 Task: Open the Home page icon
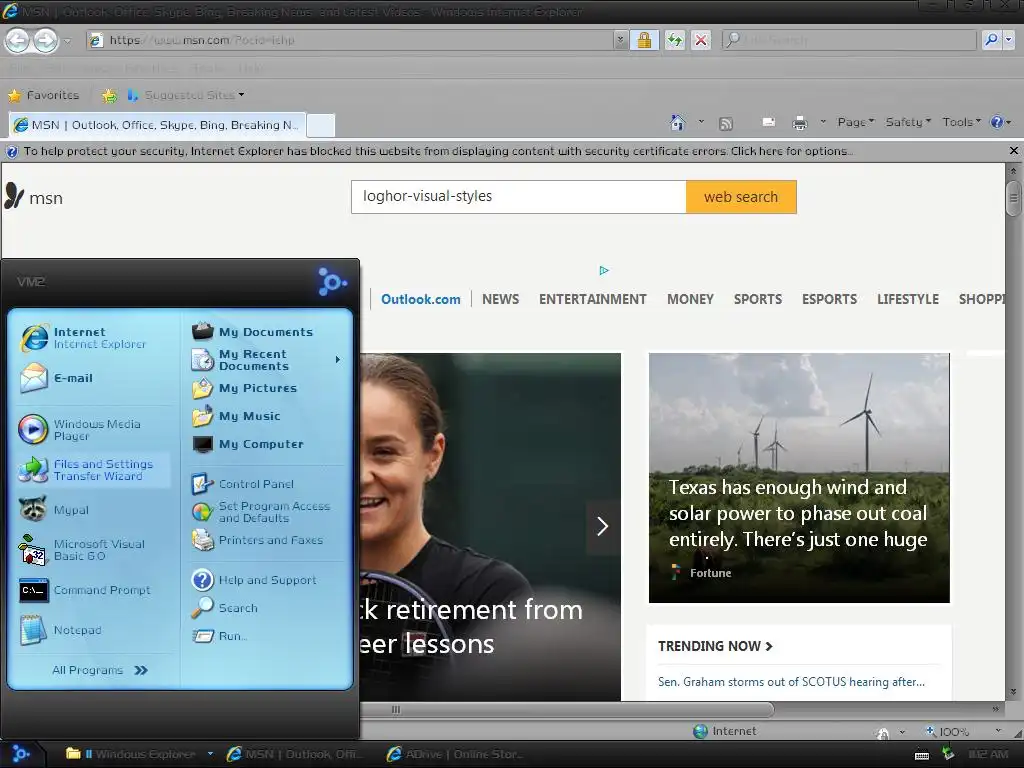click(x=678, y=122)
